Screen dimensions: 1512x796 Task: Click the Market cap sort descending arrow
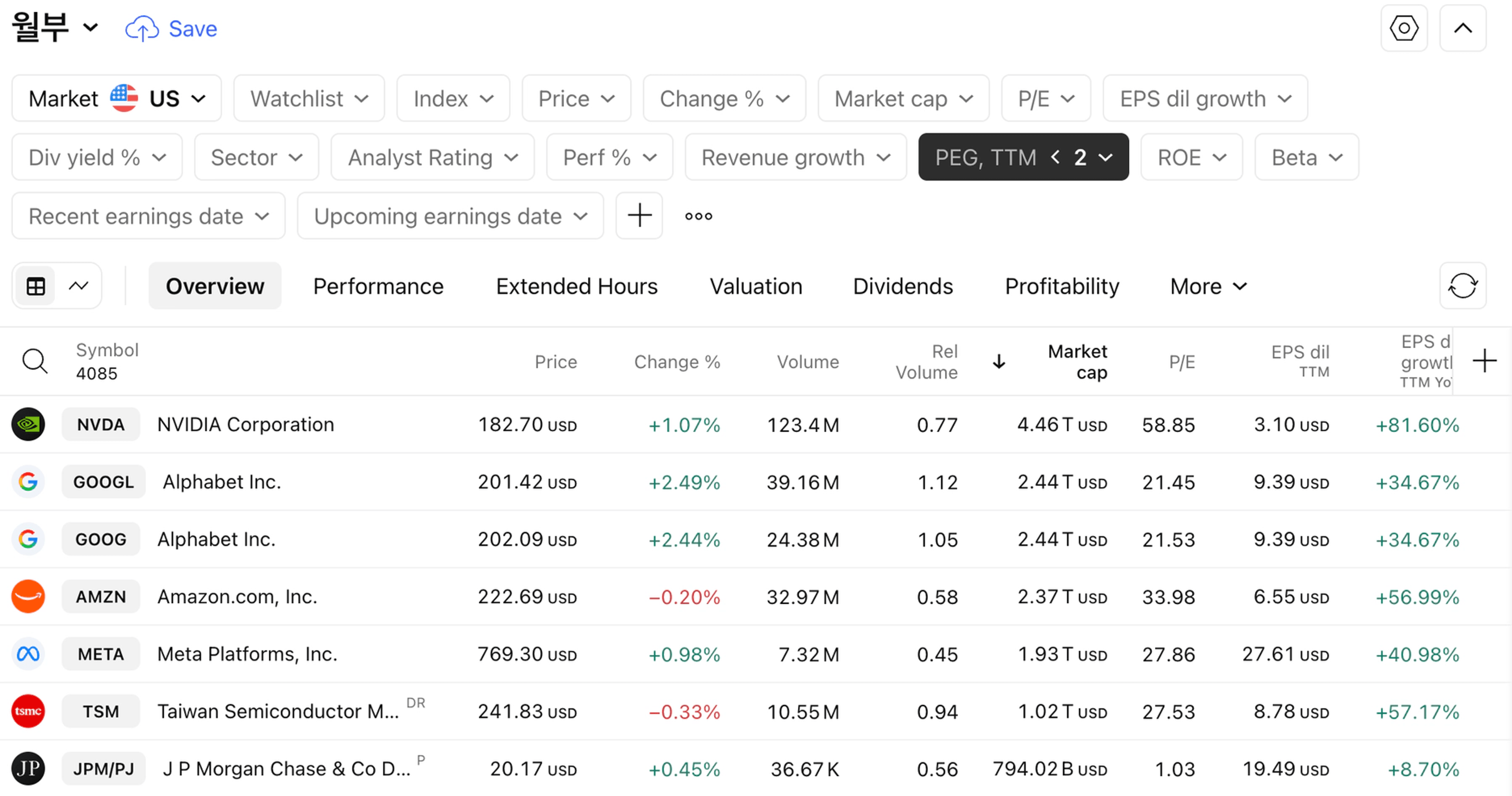[999, 361]
